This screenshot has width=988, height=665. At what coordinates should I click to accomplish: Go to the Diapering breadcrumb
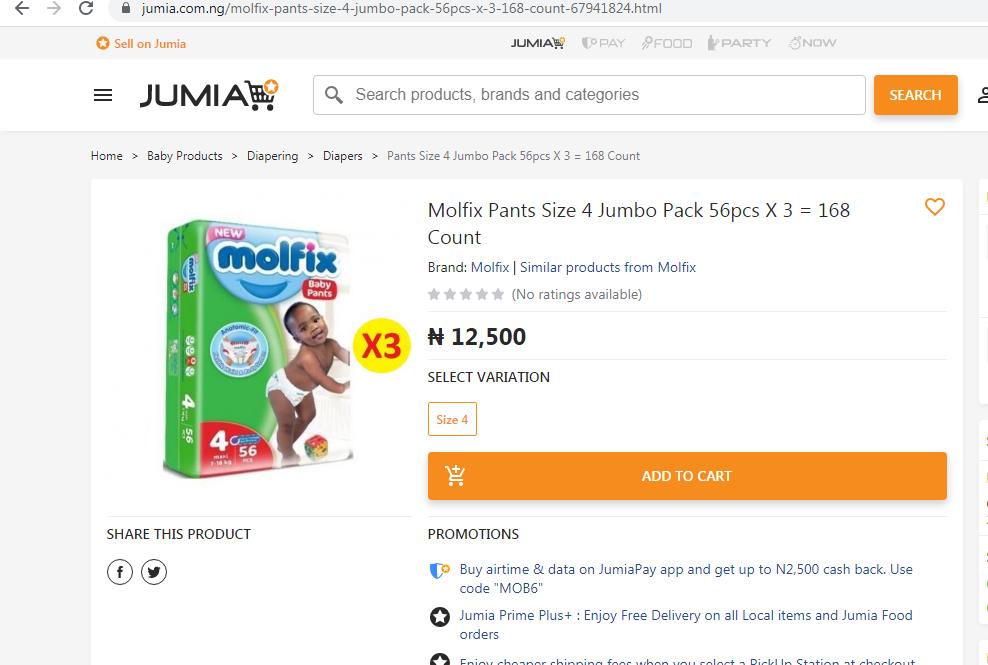pos(272,156)
